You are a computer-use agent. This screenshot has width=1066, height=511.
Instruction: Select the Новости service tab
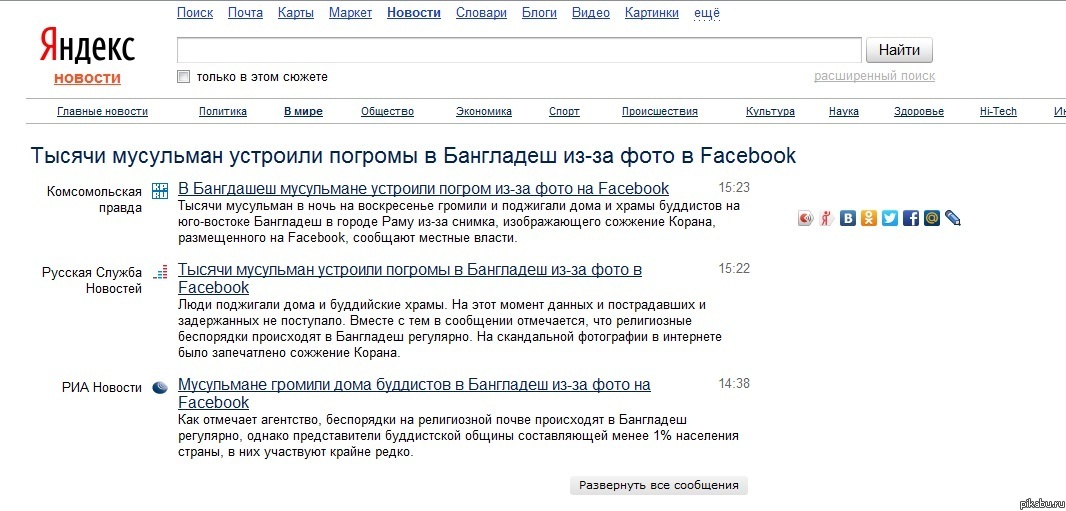414,13
